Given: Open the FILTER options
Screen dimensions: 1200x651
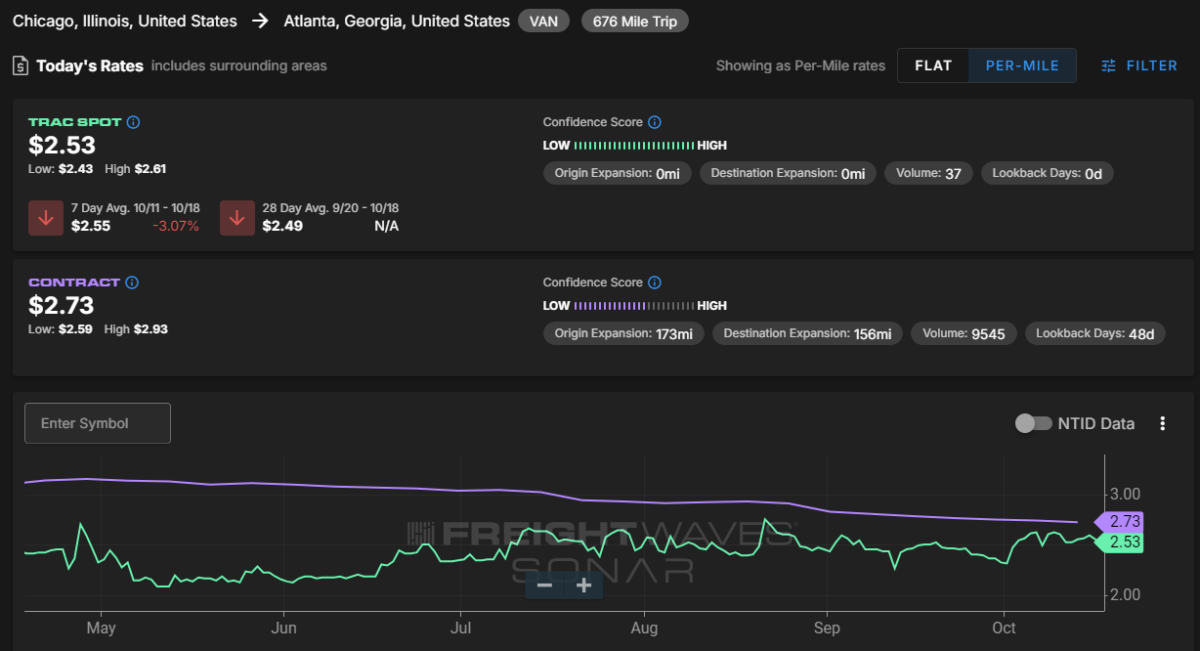Looking at the screenshot, I should 1139,66.
